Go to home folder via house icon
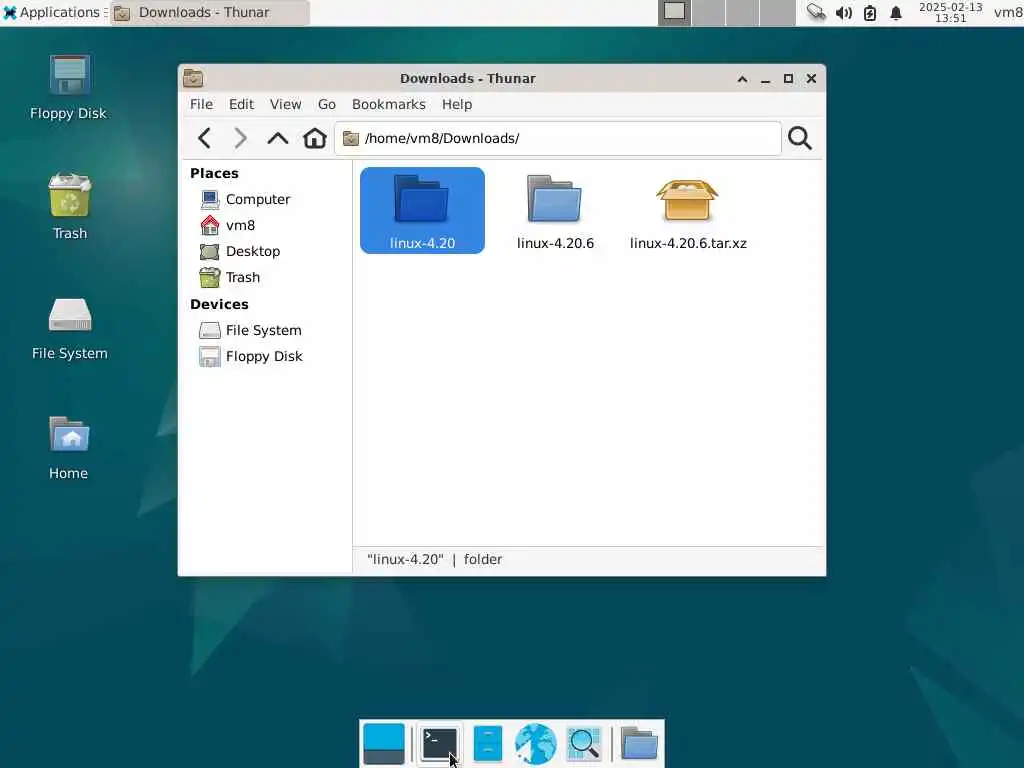Image resolution: width=1024 pixels, height=768 pixels. coord(315,138)
